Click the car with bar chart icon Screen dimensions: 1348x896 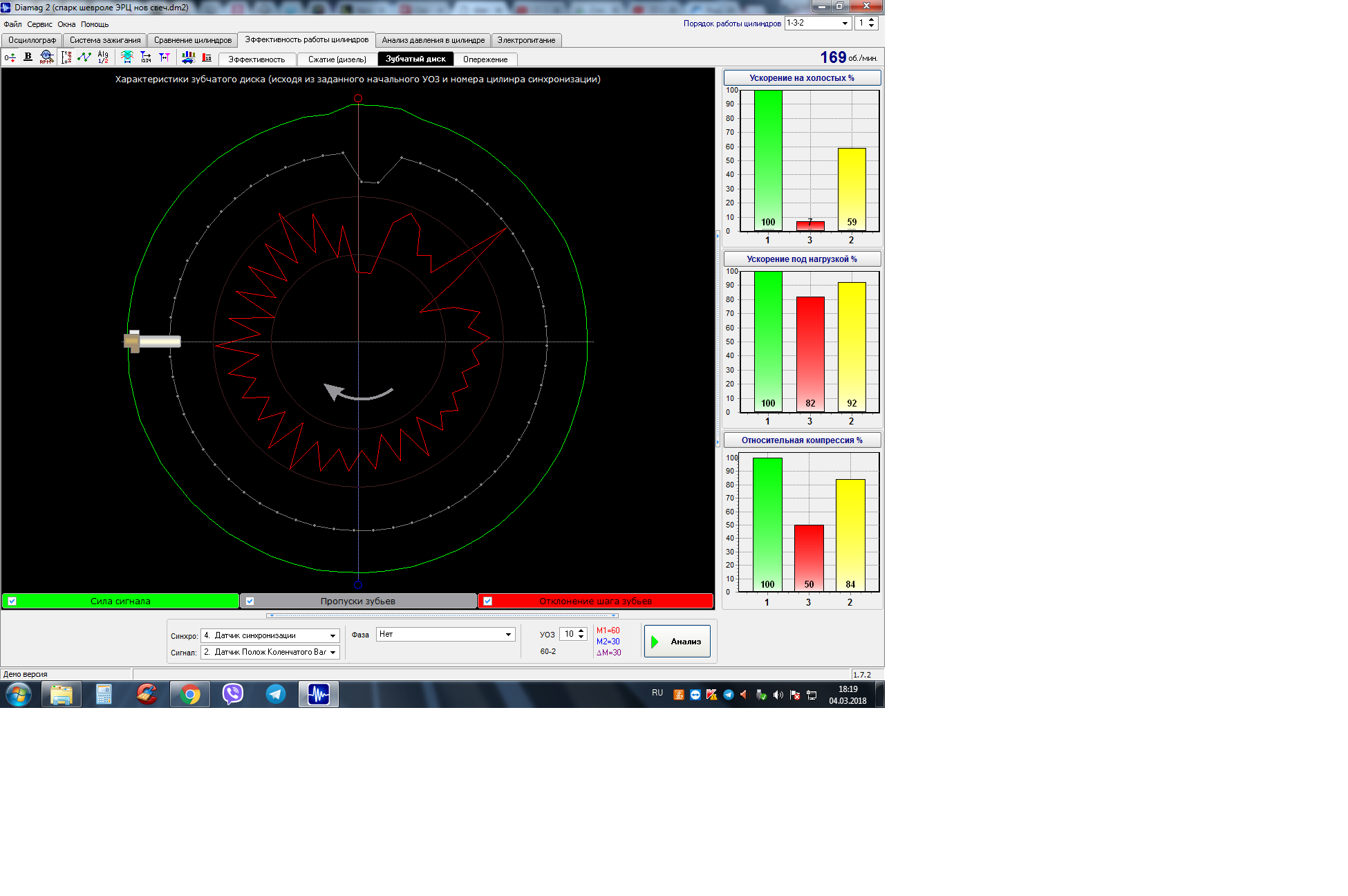click(188, 57)
